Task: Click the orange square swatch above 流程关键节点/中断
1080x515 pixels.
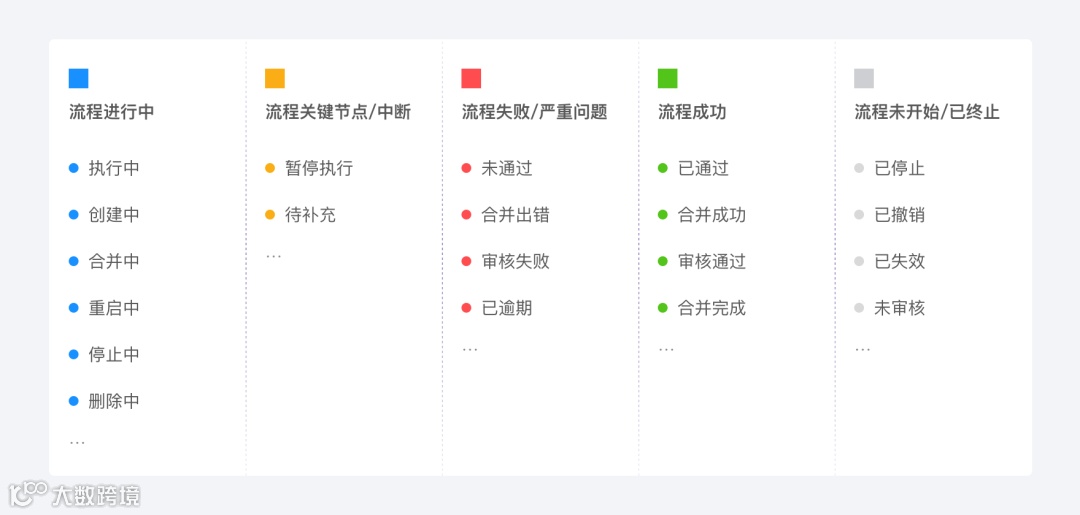Action: click(x=275, y=78)
